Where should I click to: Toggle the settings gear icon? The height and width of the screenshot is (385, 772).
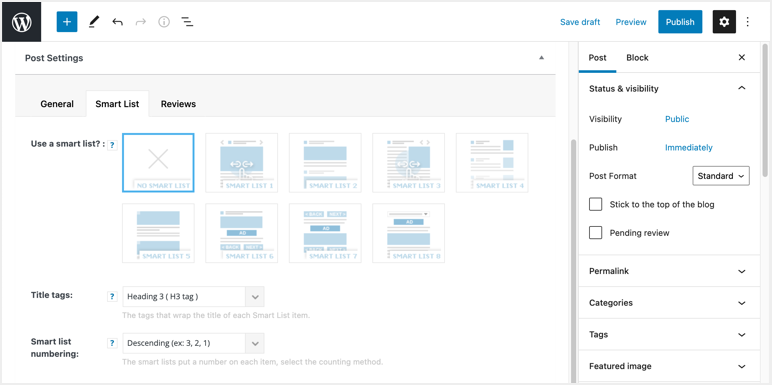pyautogui.click(x=724, y=22)
